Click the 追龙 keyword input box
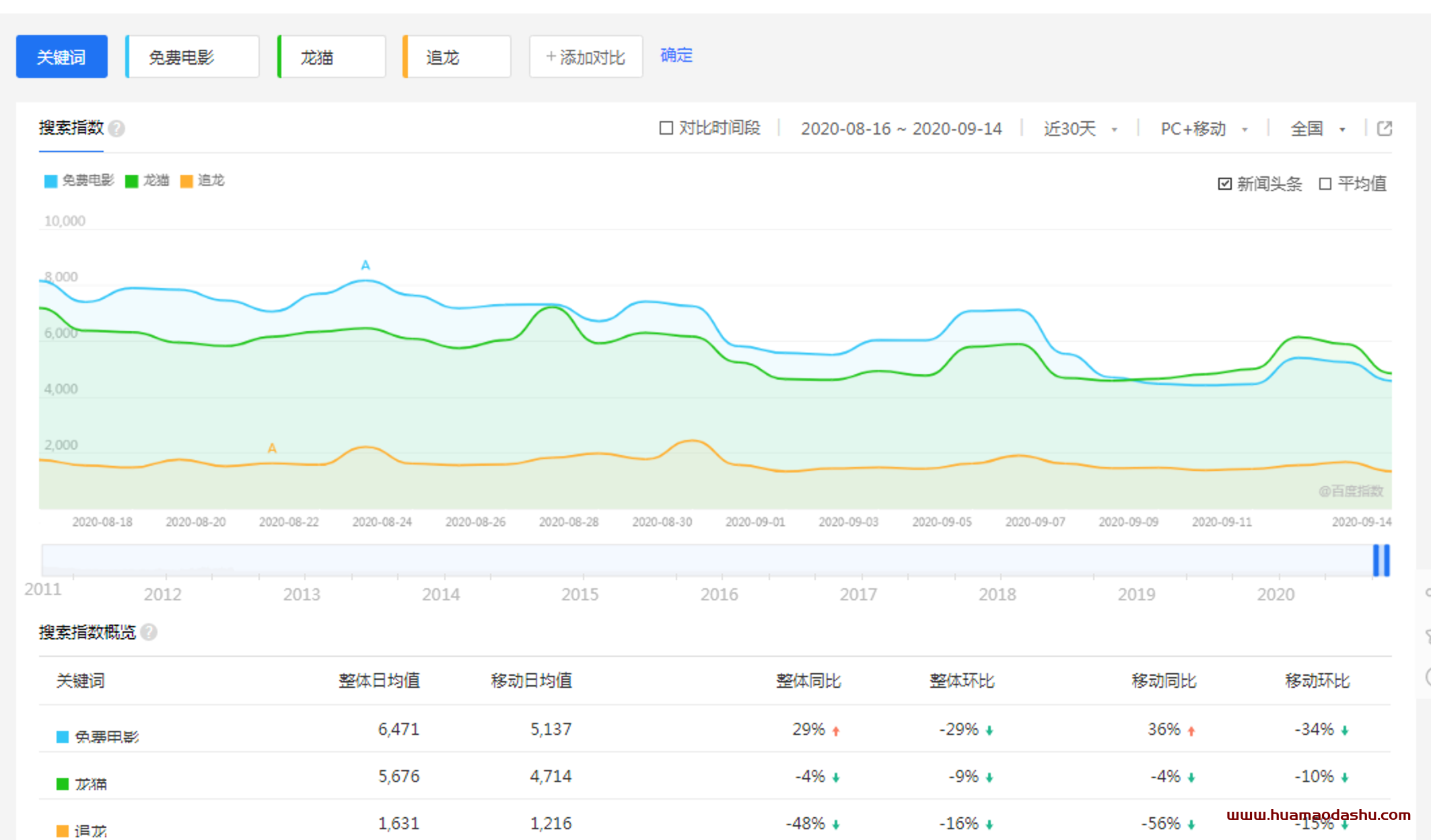Viewport: 1431px width, 840px height. [x=457, y=57]
